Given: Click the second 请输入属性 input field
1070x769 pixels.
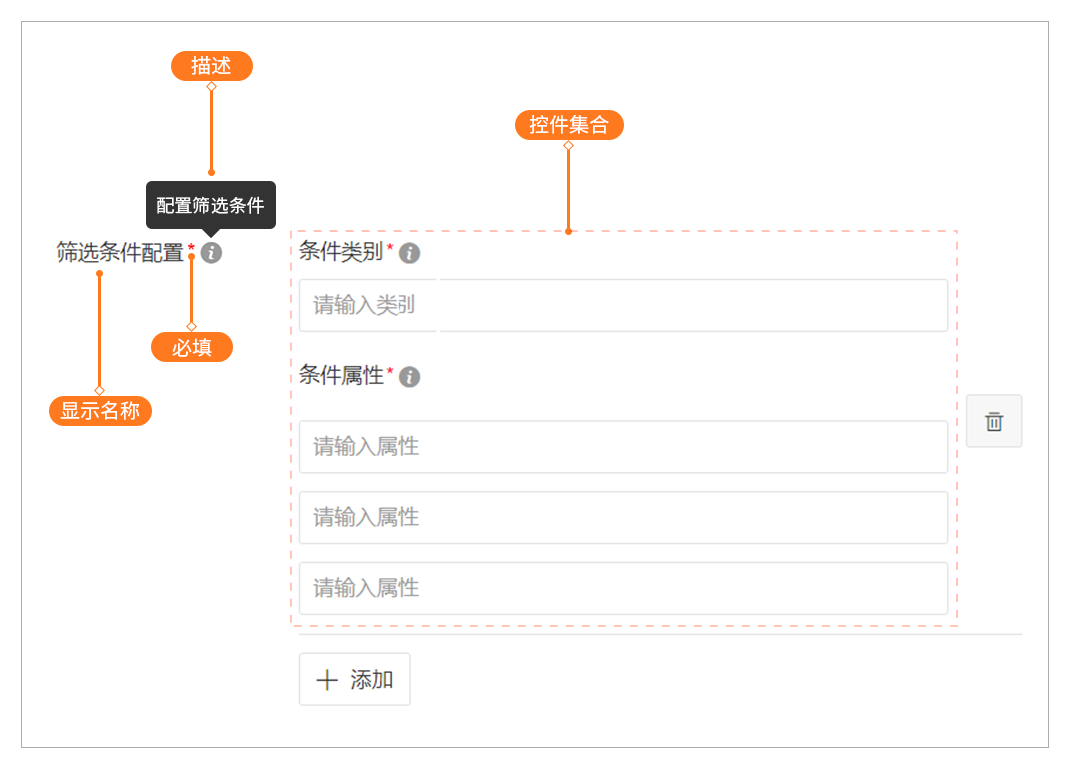Looking at the screenshot, I should (x=622, y=518).
